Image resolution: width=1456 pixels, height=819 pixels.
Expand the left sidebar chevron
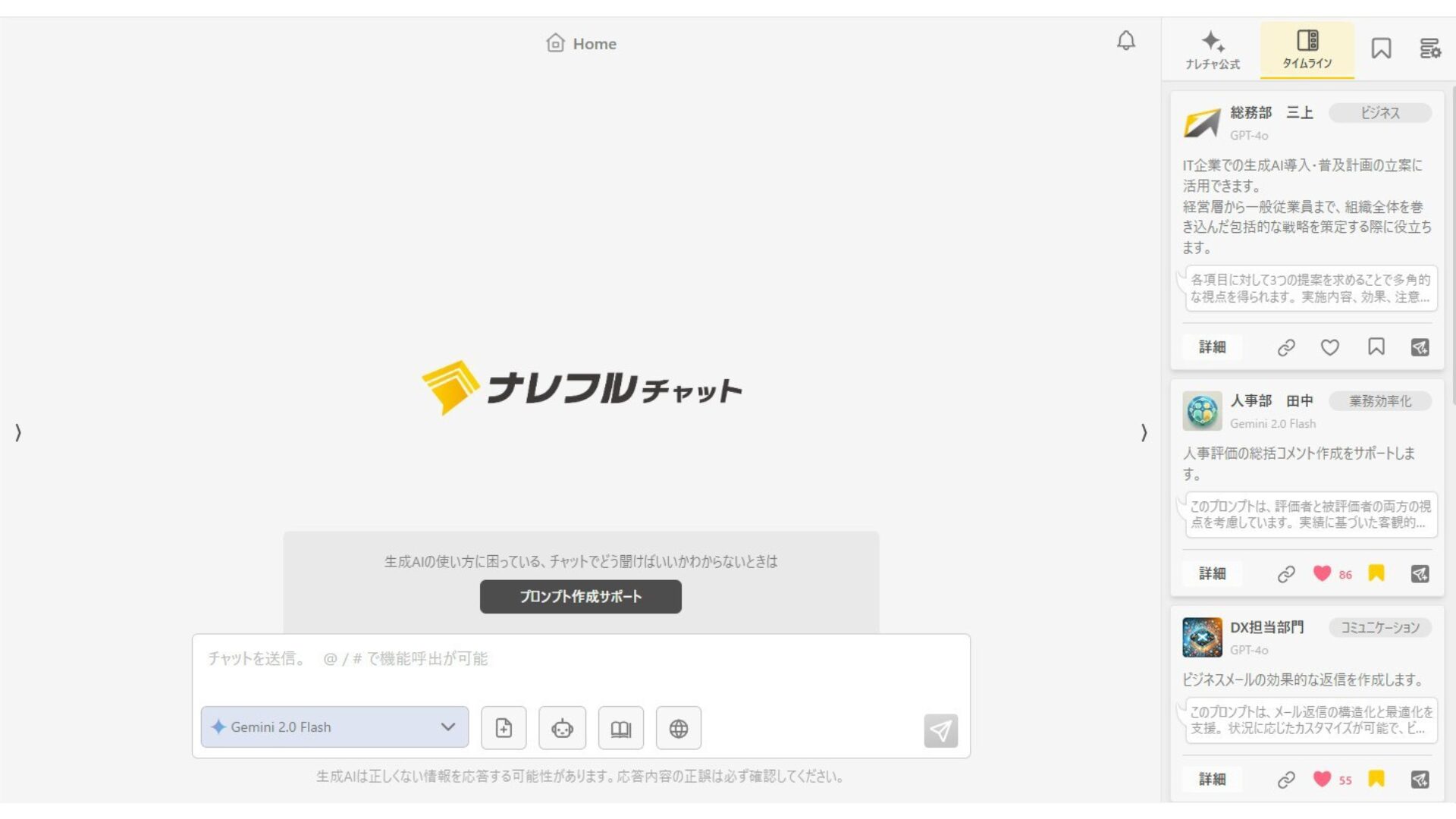[x=18, y=432]
